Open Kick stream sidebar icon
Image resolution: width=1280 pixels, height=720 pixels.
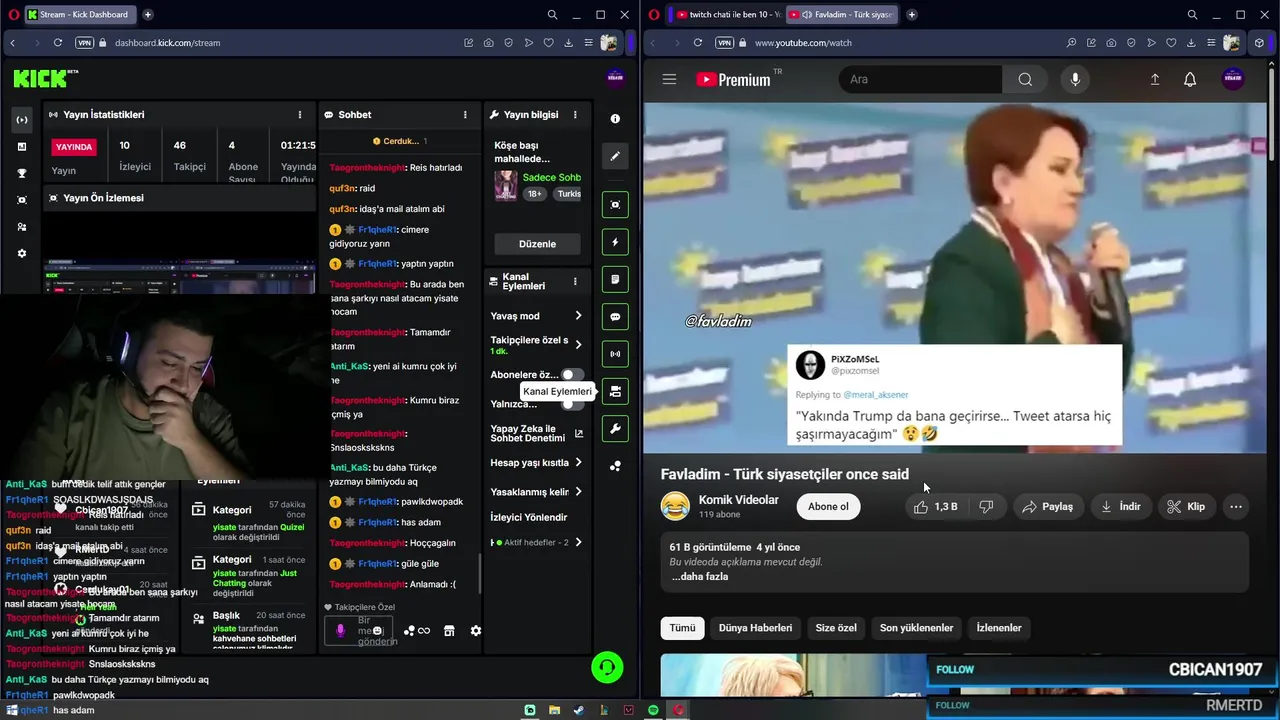22,119
